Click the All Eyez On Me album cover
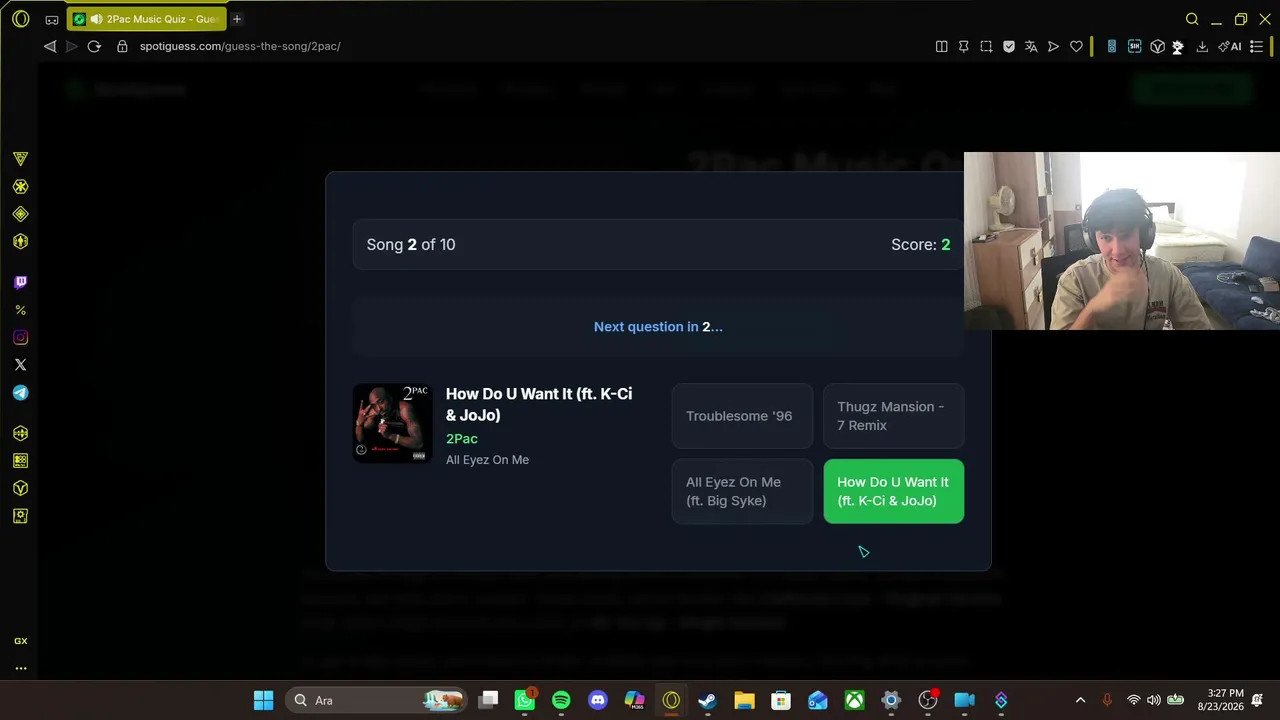The width and height of the screenshot is (1280, 720). (x=392, y=423)
